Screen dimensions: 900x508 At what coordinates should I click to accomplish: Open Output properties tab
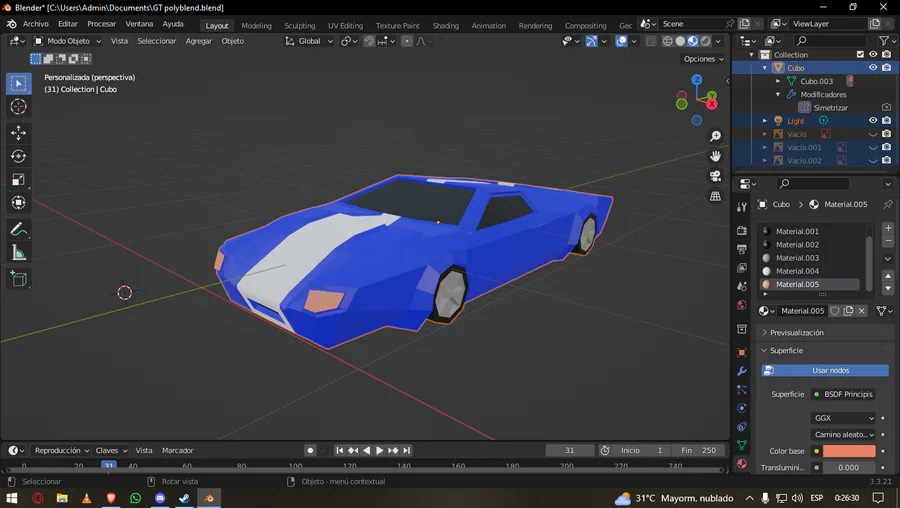pos(742,249)
